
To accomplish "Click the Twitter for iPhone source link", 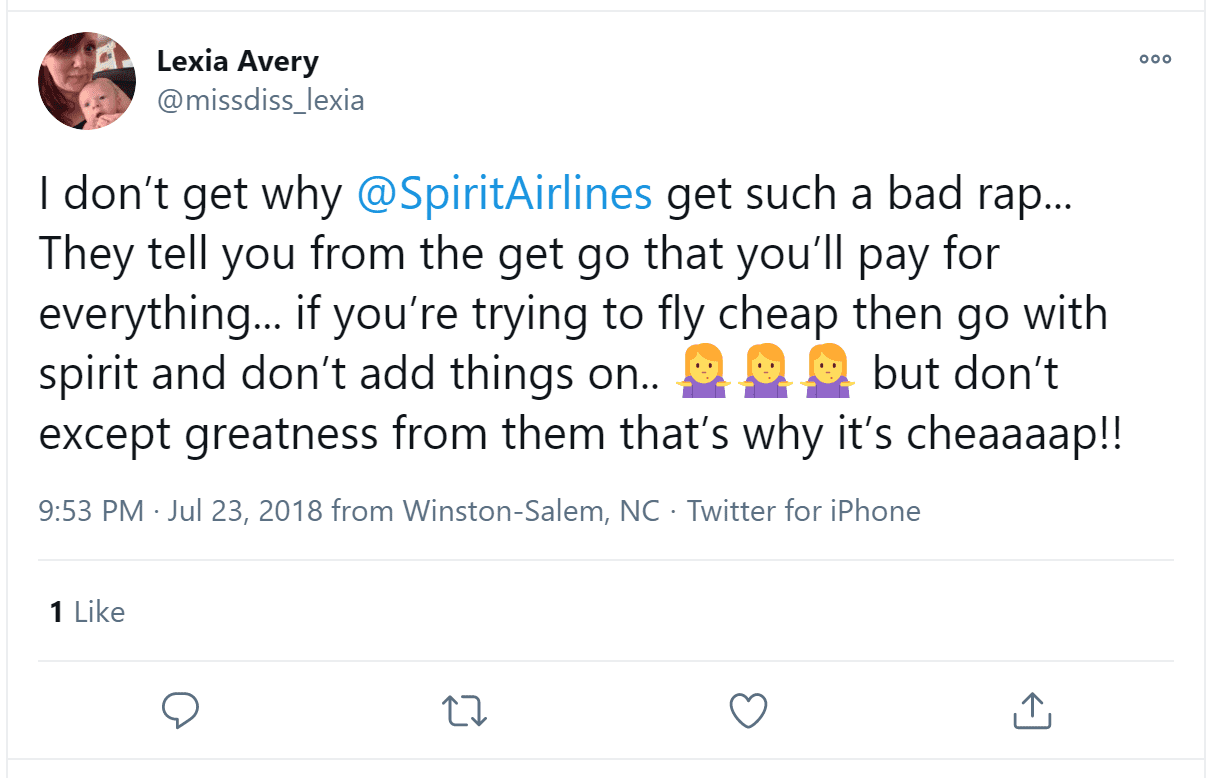I will (x=804, y=511).
